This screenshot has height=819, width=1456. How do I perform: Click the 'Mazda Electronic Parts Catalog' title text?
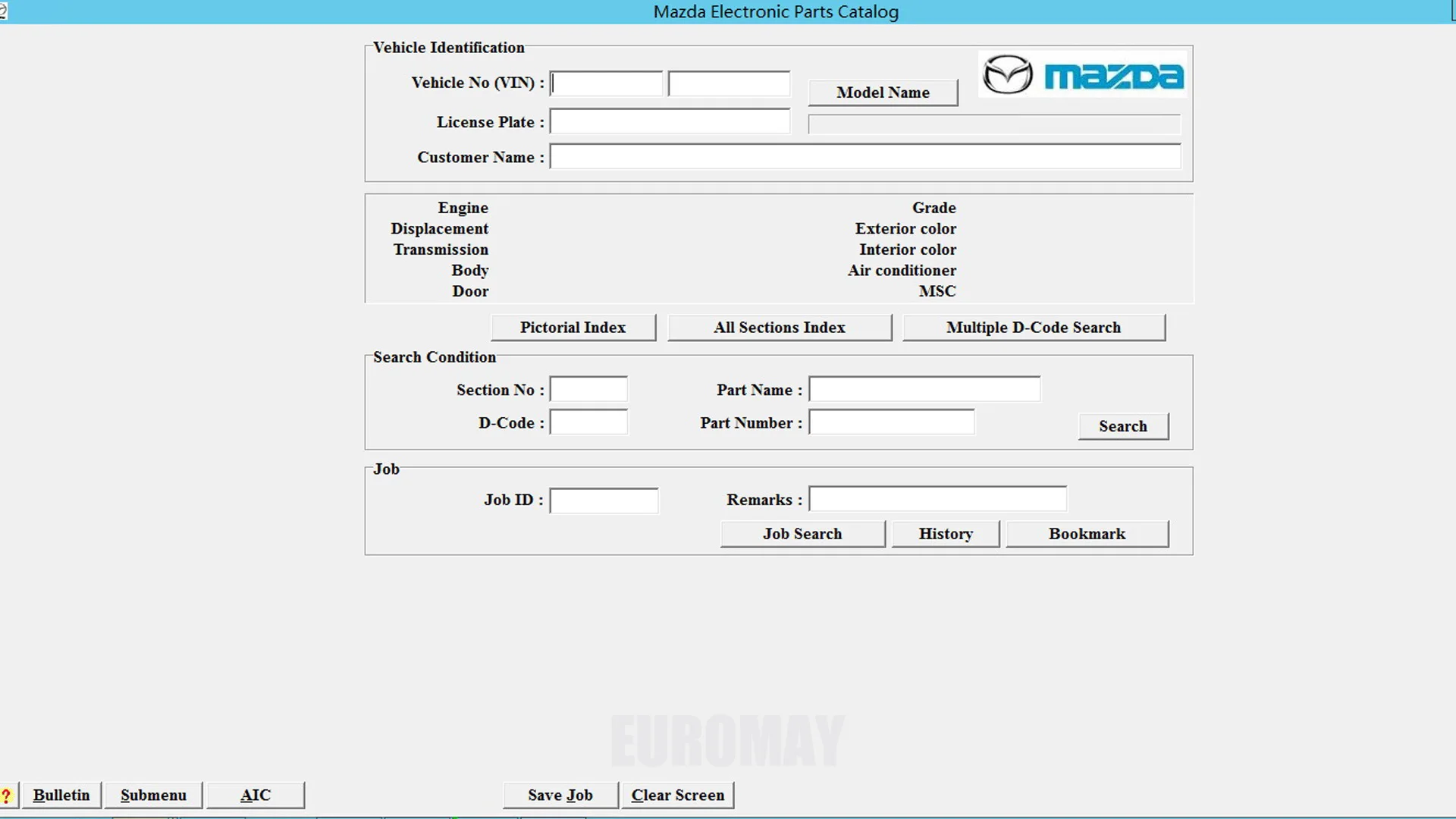pyautogui.click(x=776, y=12)
